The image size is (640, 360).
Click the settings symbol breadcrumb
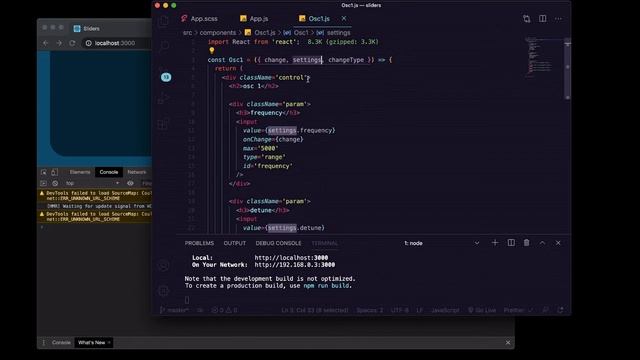[333, 33]
